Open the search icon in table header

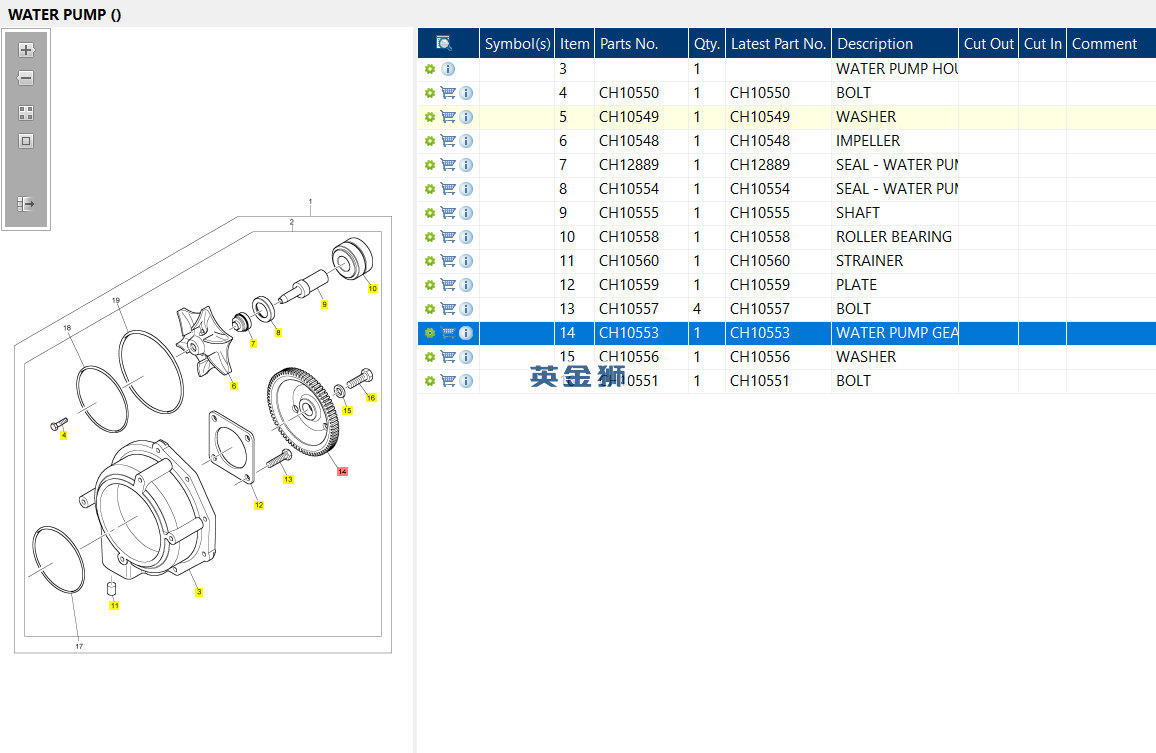pos(444,43)
